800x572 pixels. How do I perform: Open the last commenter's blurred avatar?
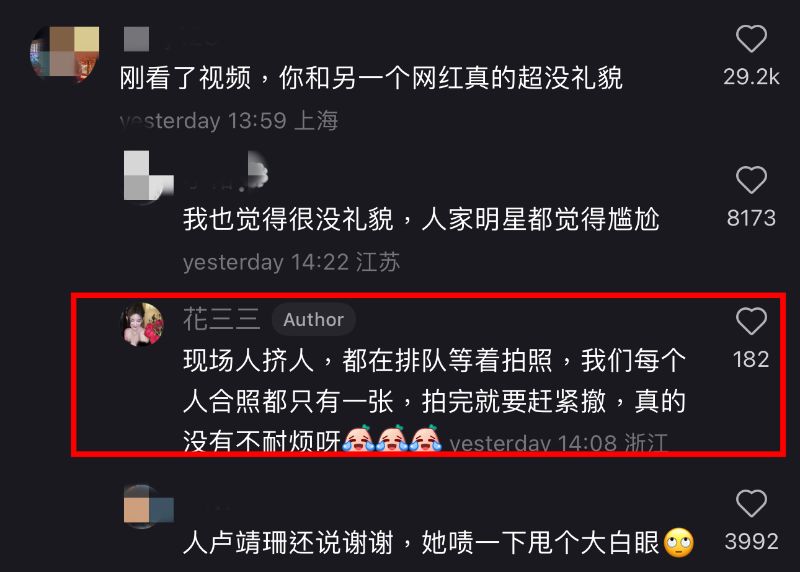click(x=148, y=506)
